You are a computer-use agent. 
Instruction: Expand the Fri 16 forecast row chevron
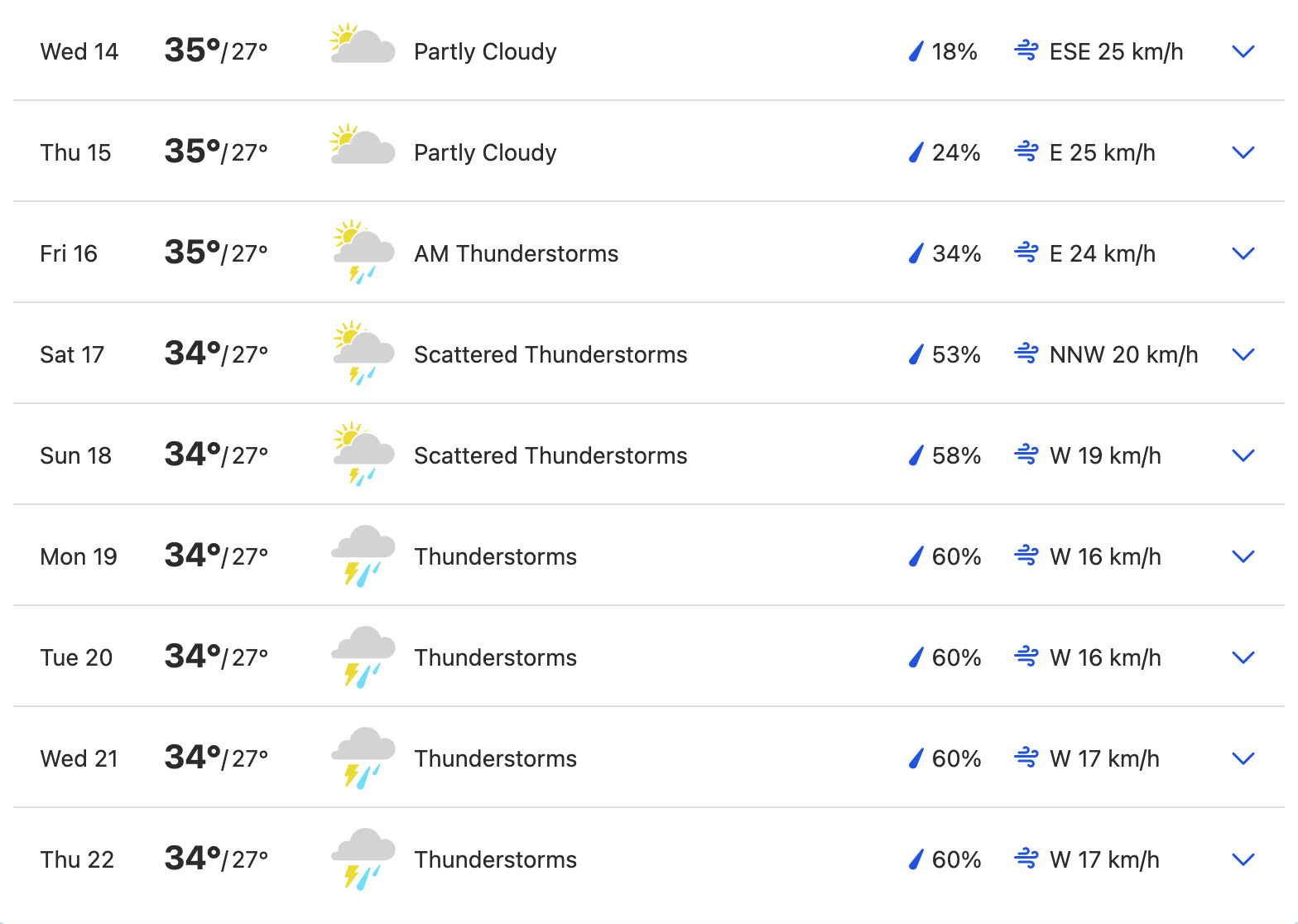(1243, 253)
